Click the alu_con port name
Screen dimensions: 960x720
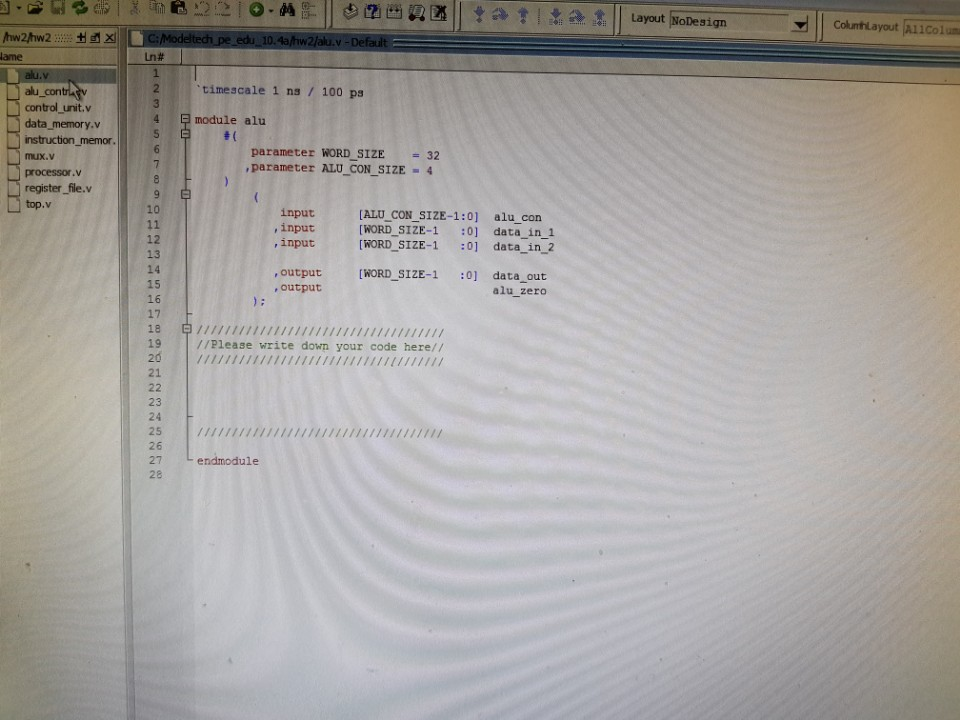pyautogui.click(x=517, y=217)
